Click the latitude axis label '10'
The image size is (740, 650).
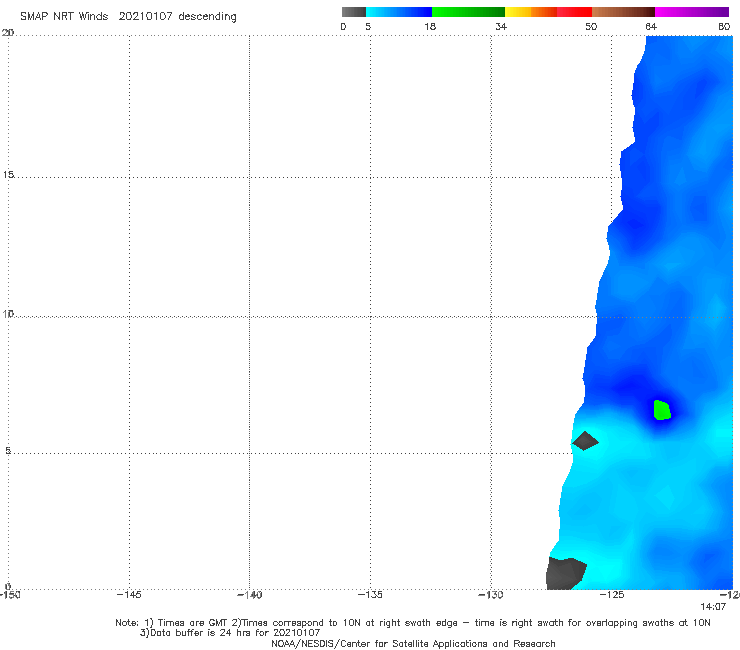click(x=8, y=313)
